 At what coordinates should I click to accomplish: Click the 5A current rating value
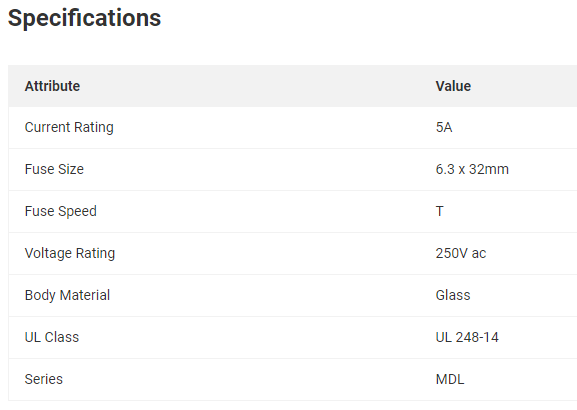[x=444, y=127]
